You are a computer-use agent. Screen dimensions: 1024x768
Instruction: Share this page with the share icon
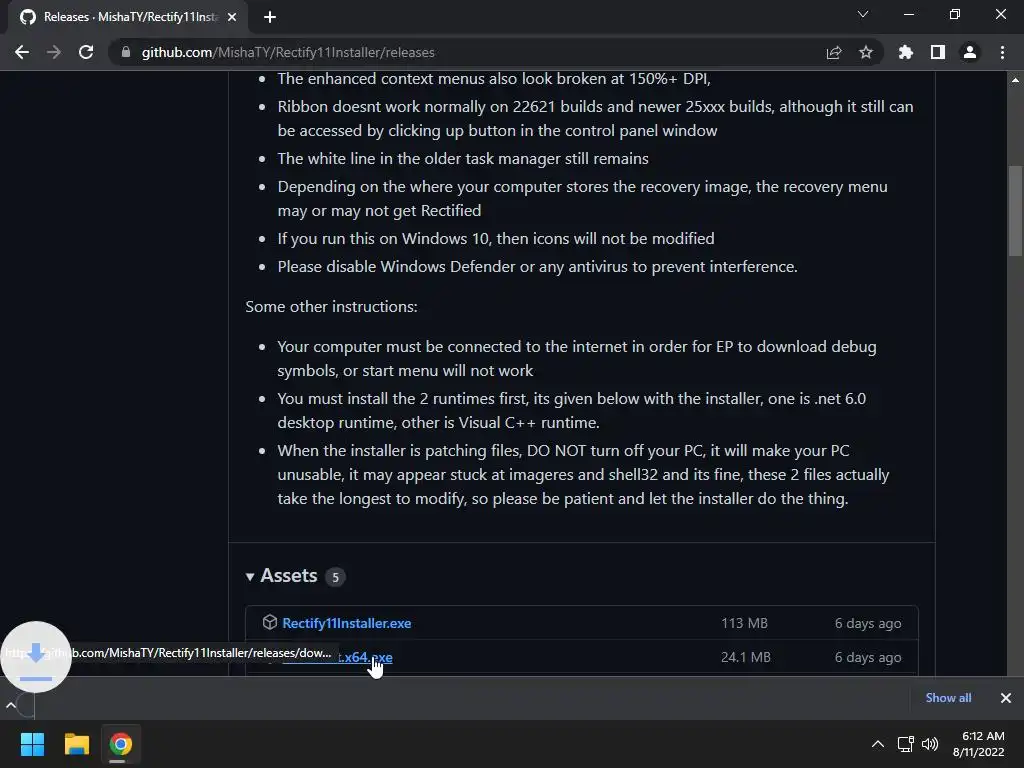pyautogui.click(x=834, y=52)
